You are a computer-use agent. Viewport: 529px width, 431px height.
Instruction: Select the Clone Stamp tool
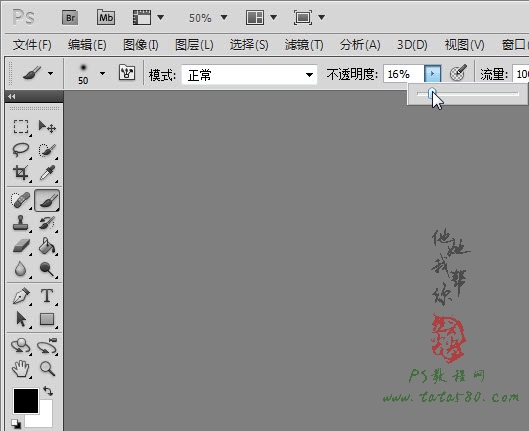pos(21,223)
